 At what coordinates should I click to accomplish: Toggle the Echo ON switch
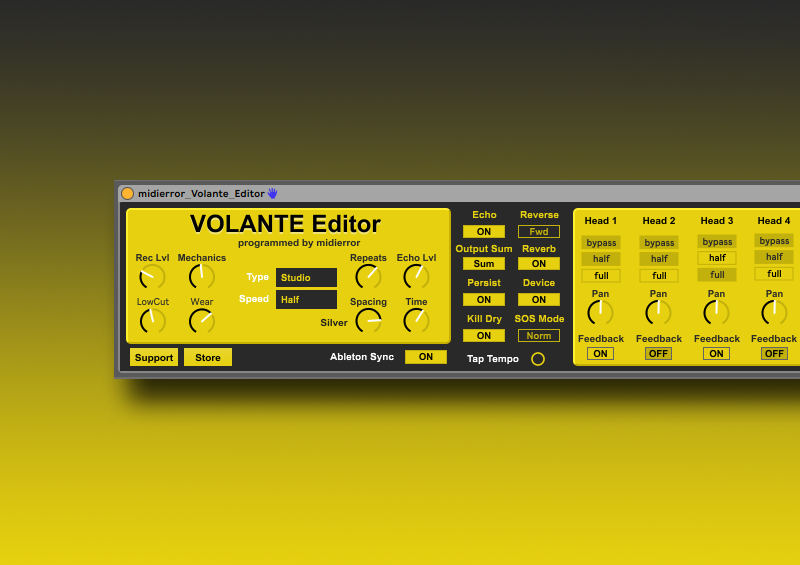click(x=484, y=232)
